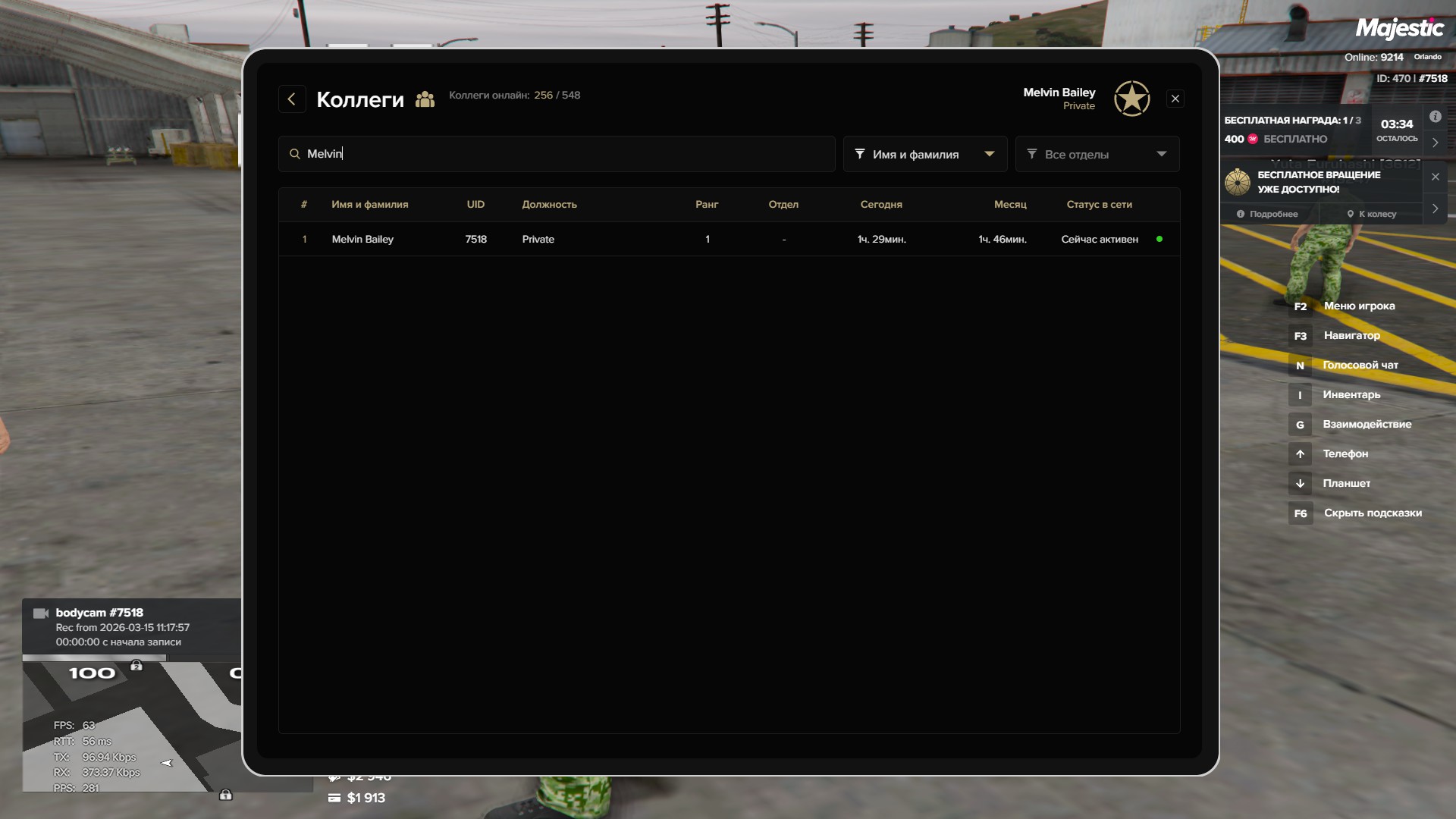Select the Melvin Bailey table row

click(728, 240)
